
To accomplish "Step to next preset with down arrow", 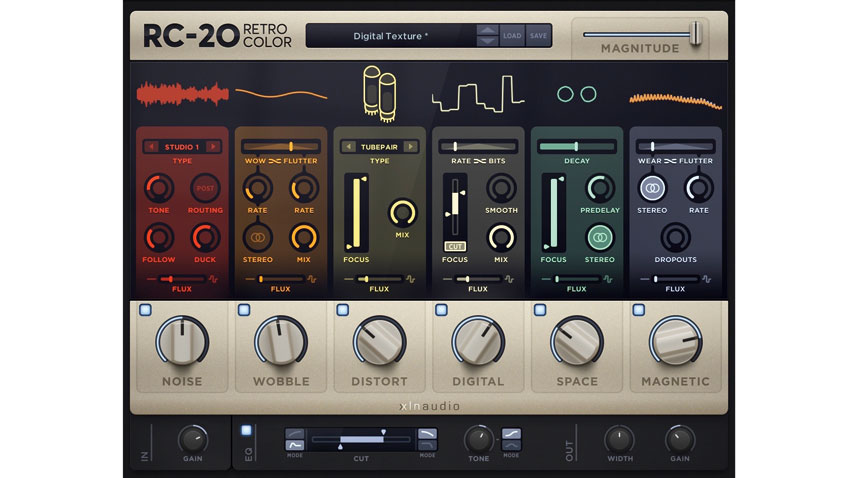I will coord(487,41).
